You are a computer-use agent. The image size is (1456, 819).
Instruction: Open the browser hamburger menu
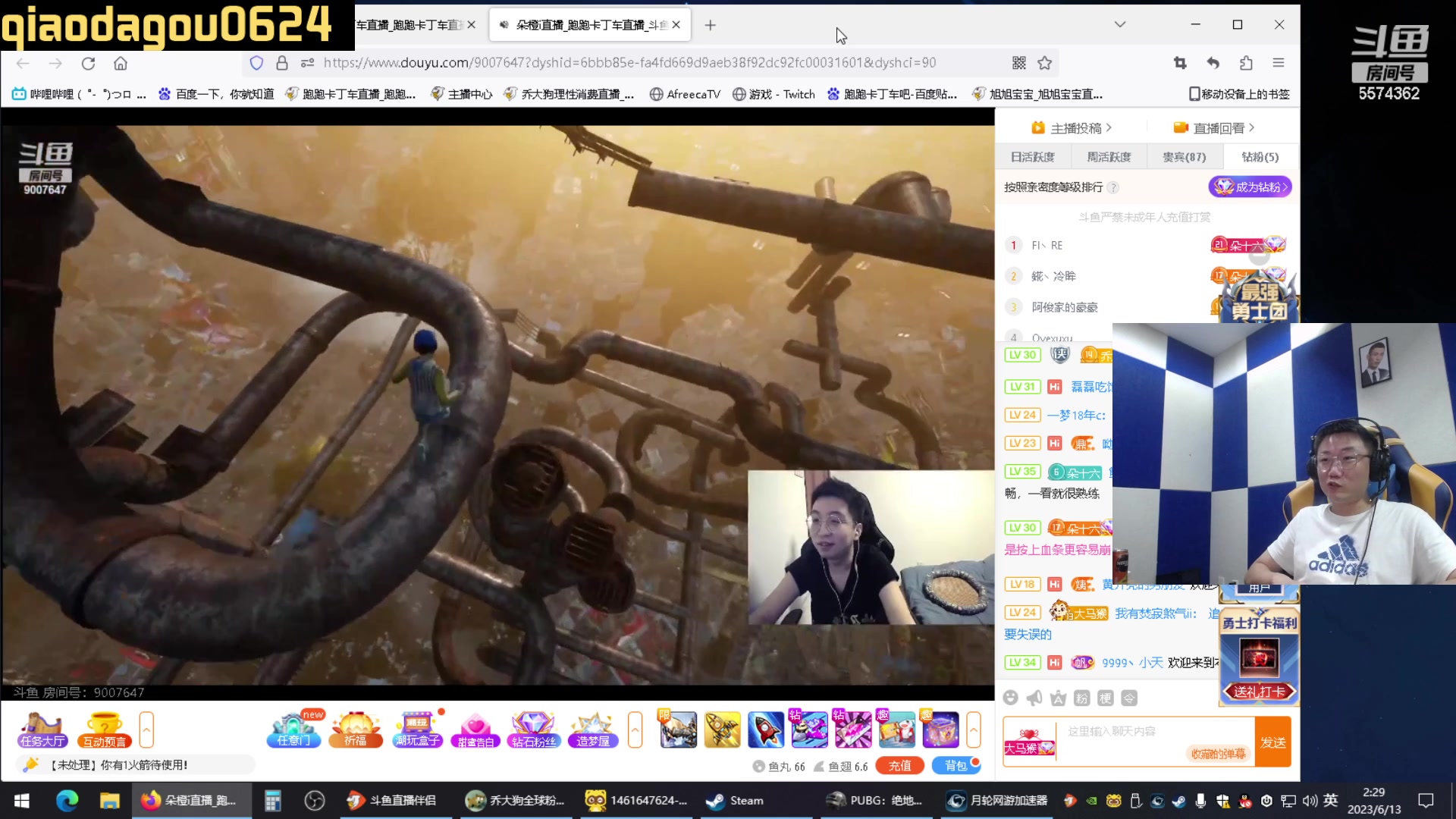[x=1279, y=63]
